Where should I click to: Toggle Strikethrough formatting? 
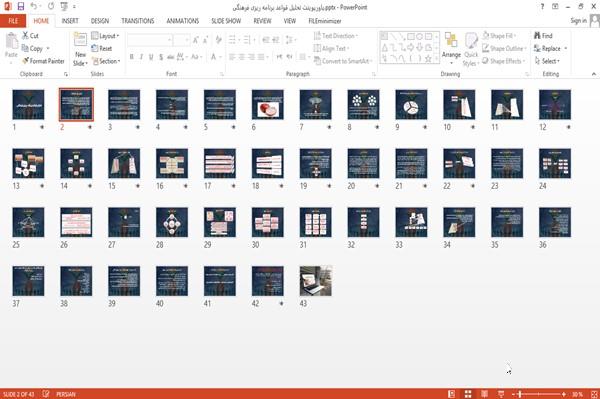click(x=171, y=57)
